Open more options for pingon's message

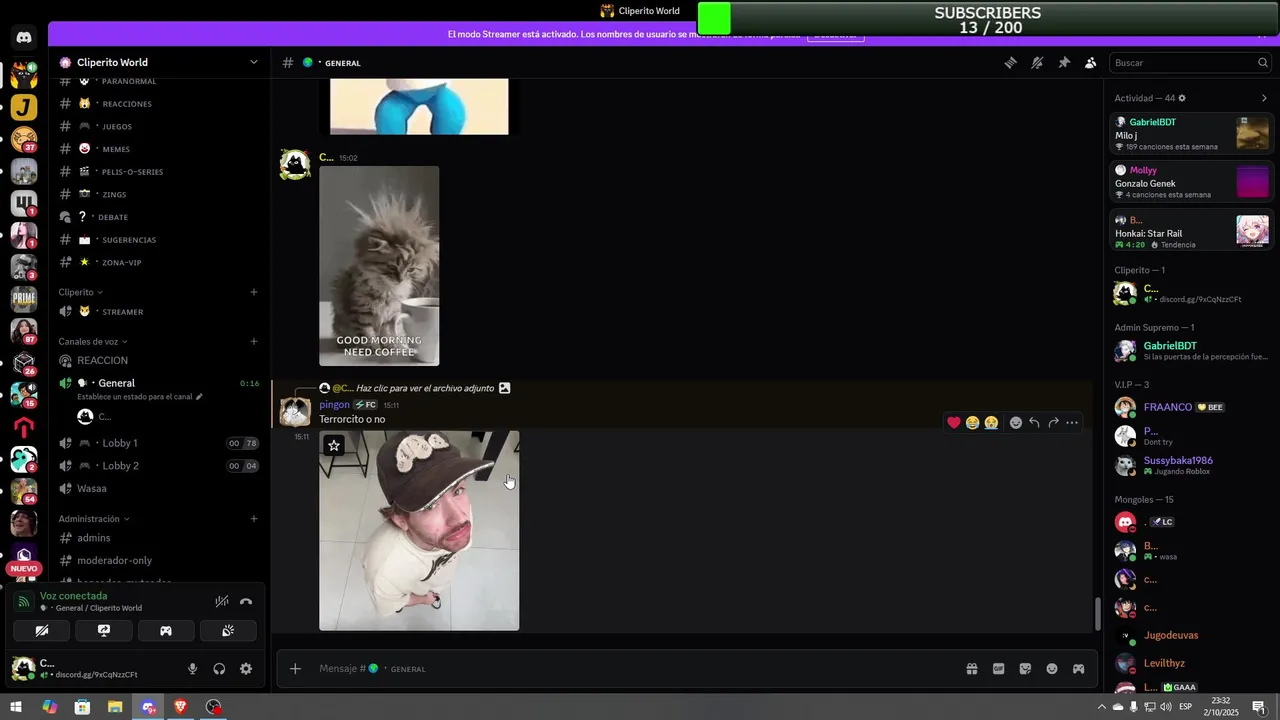[x=1072, y=422]
